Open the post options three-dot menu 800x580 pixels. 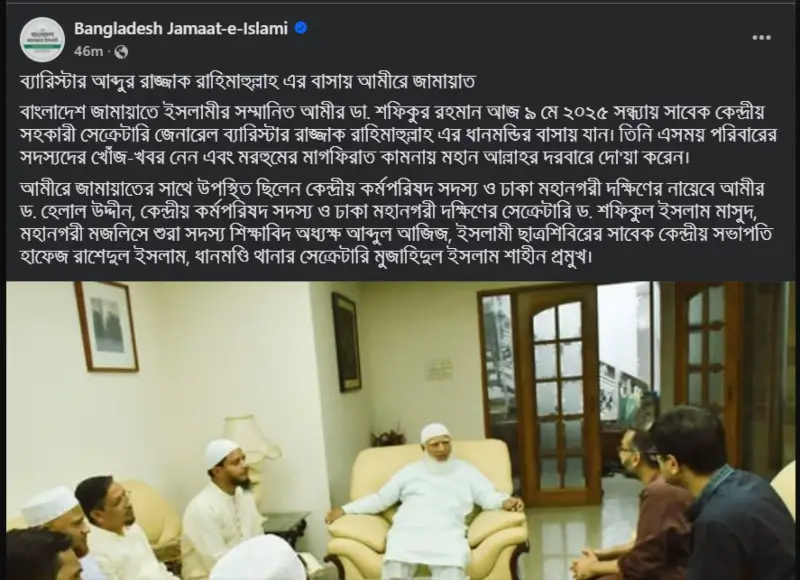761,38
